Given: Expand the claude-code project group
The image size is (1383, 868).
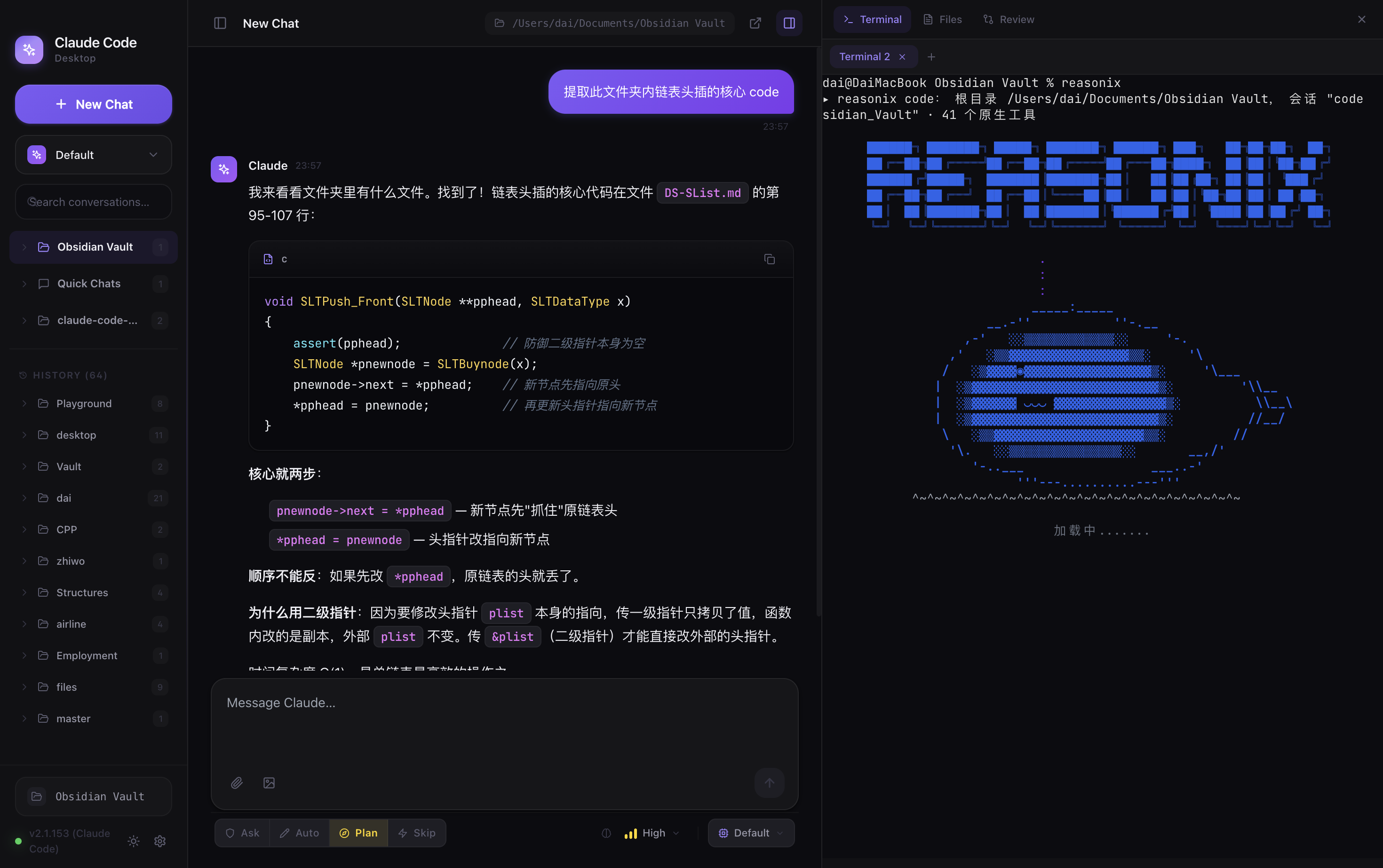Looking at the screenshot, I should pos(24,320).
